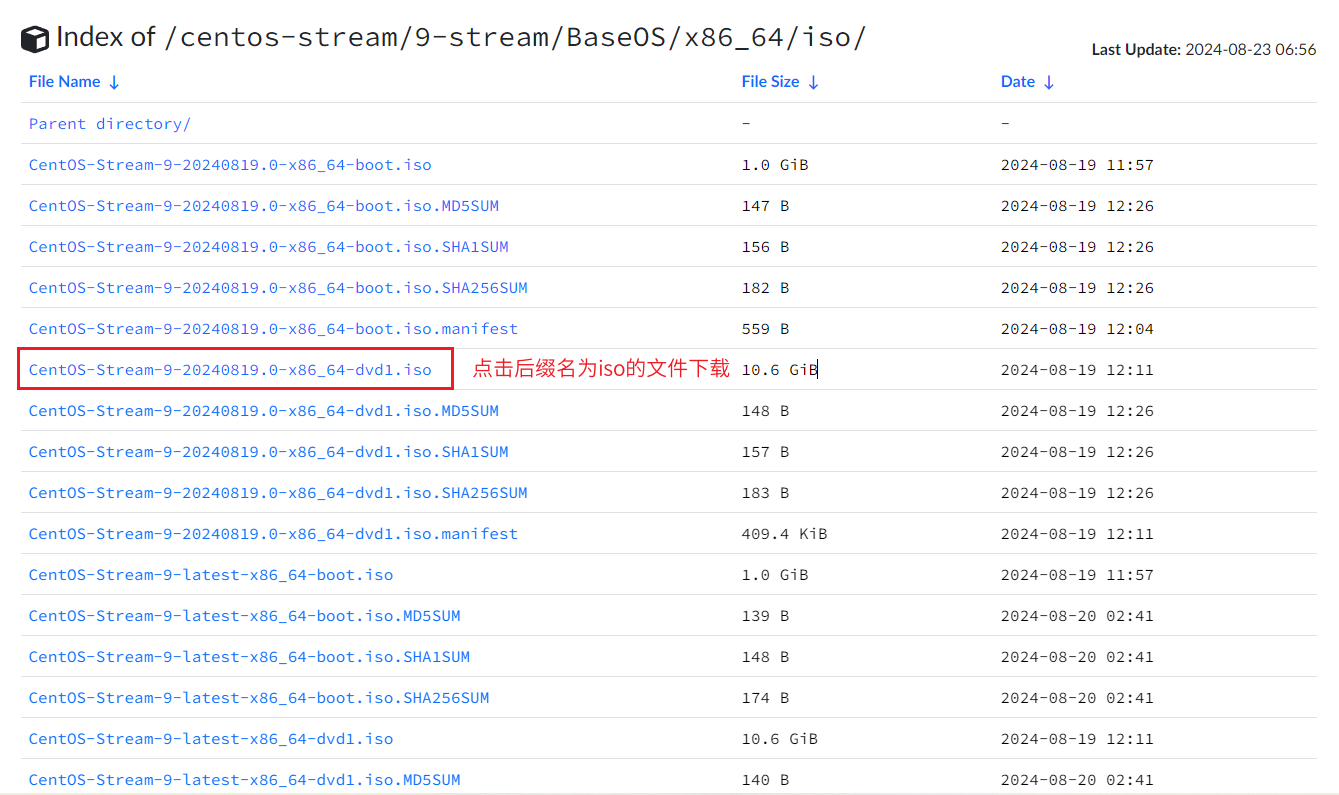Open the 20240819.0 boot.iso.SHA256SUM file
This screenshot has width=1339, height=795.
tap(278, 288)
